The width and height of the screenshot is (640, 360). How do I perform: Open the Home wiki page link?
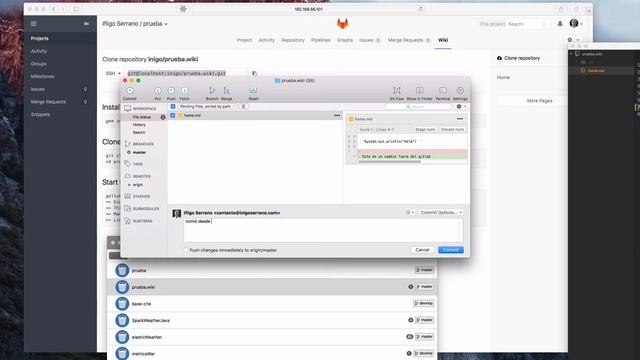[x=503, y=77]
